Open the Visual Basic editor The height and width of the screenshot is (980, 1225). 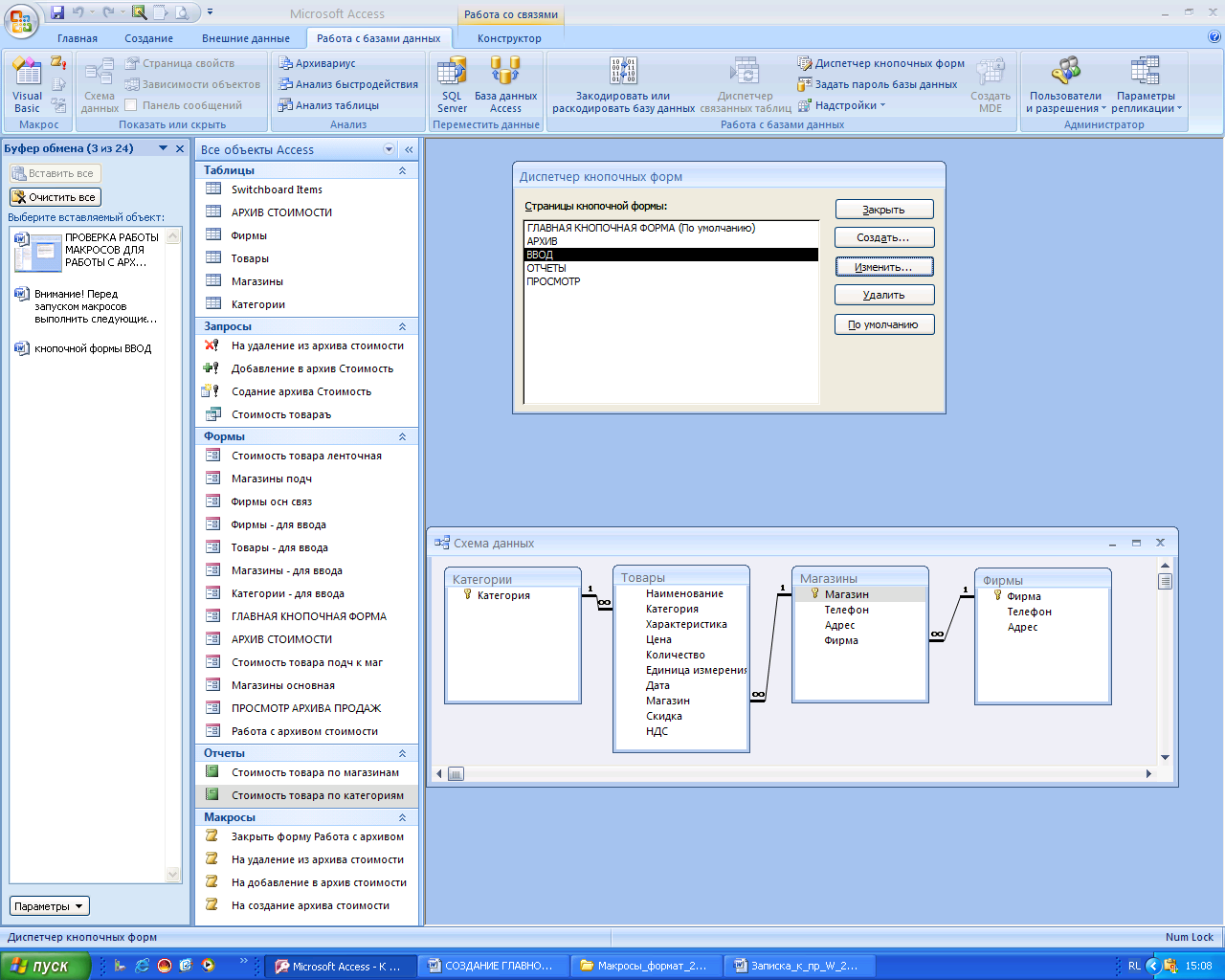pos(27,84)
